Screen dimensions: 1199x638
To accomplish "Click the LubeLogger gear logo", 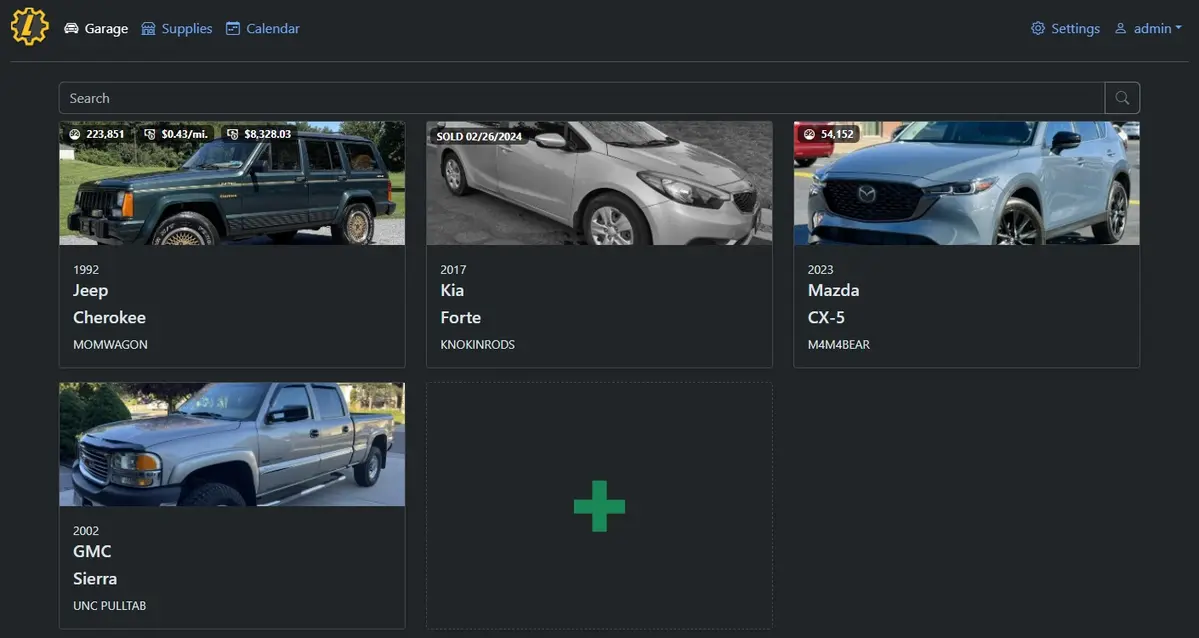I will coord(30,27).
